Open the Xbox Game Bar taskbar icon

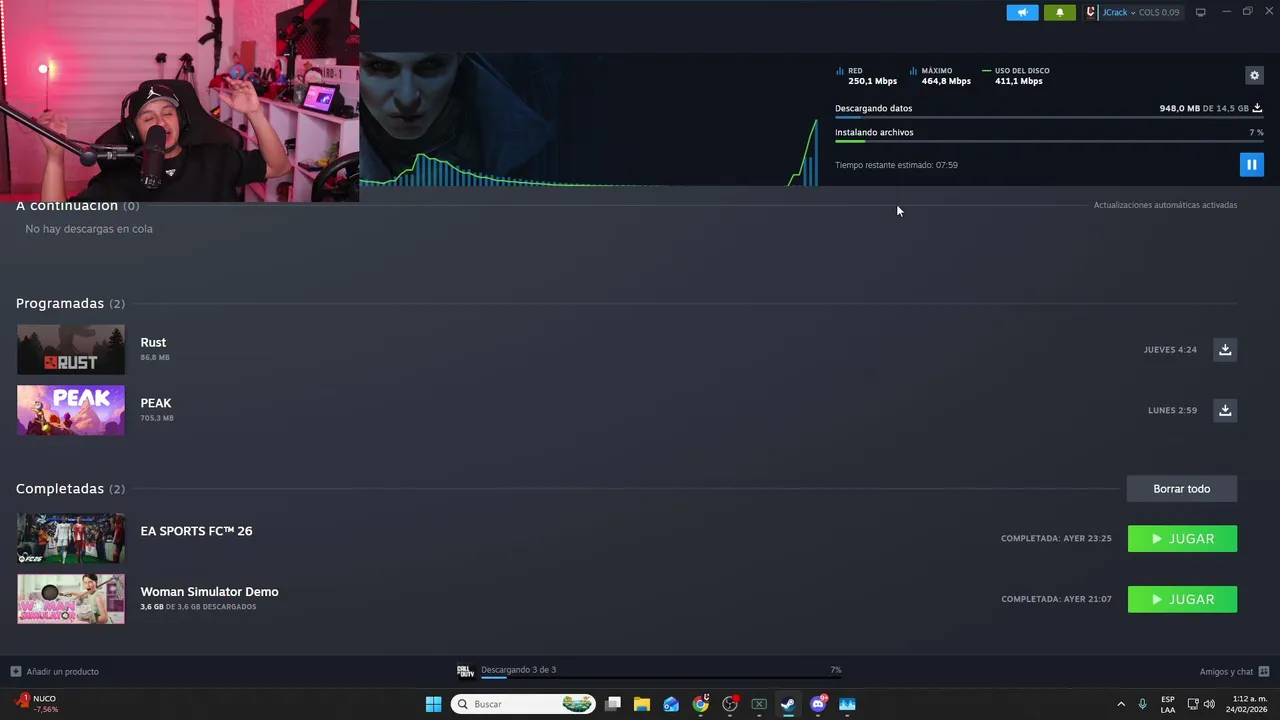pyautogui.click(x=759, y=704)
